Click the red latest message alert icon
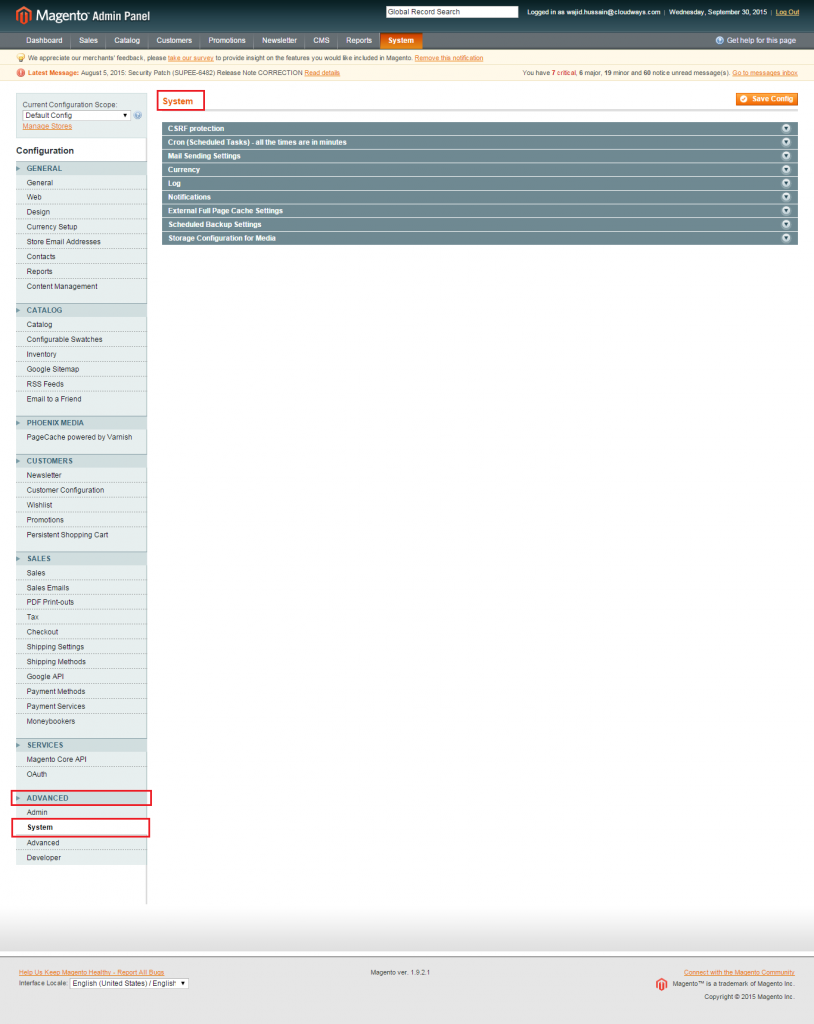Screen dimensions: 814x1024 (x=21, y=73)
